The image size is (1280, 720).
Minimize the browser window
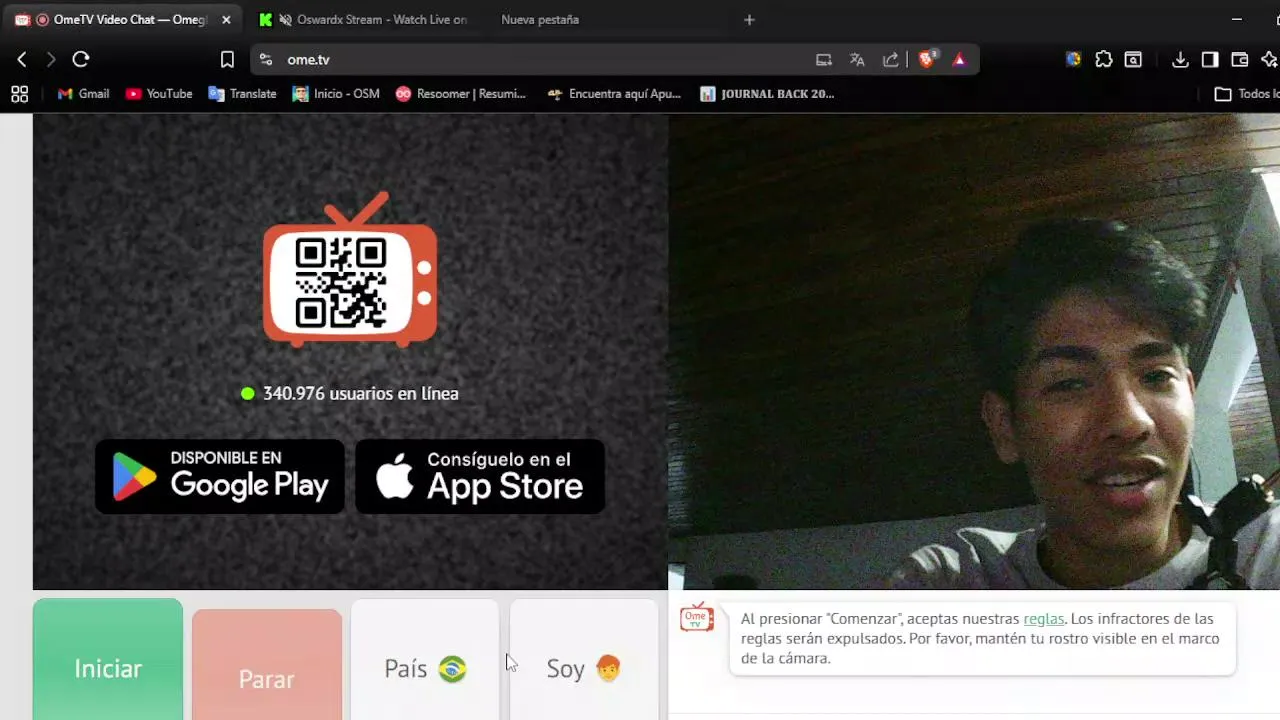pos(1236,20)
